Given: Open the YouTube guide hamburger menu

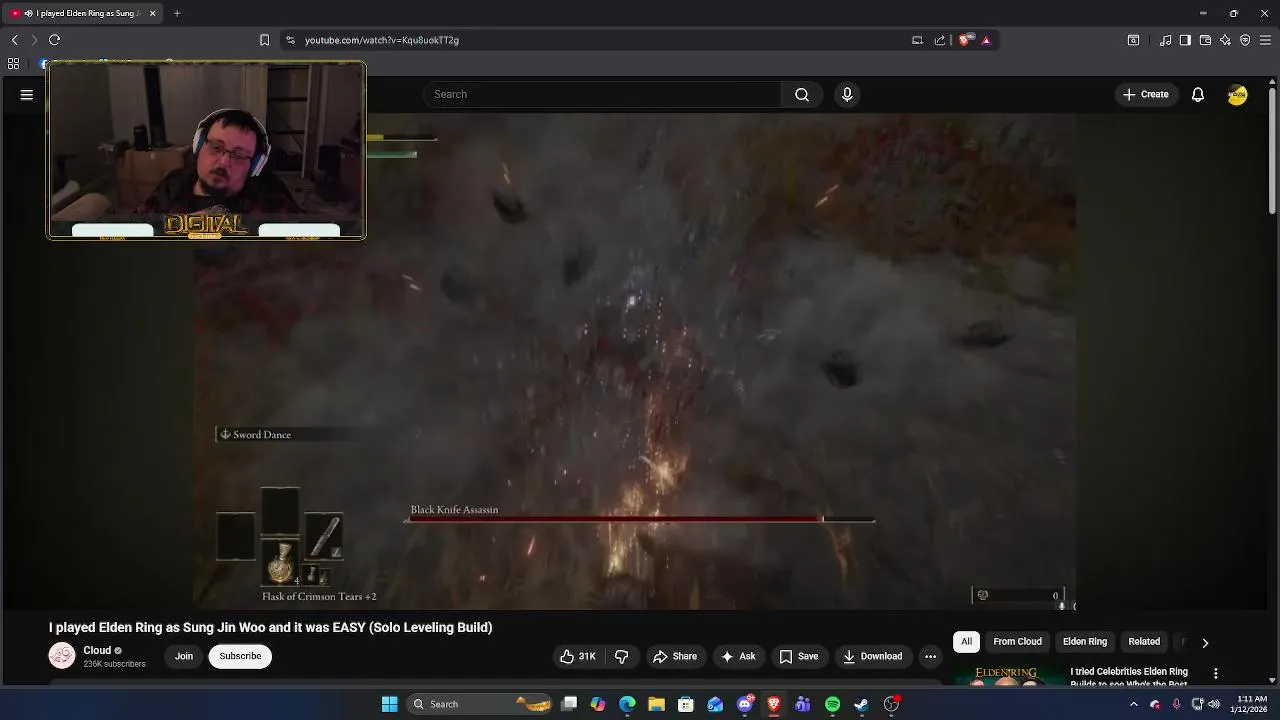Looking at the screenshot, I should coord(27,94).
